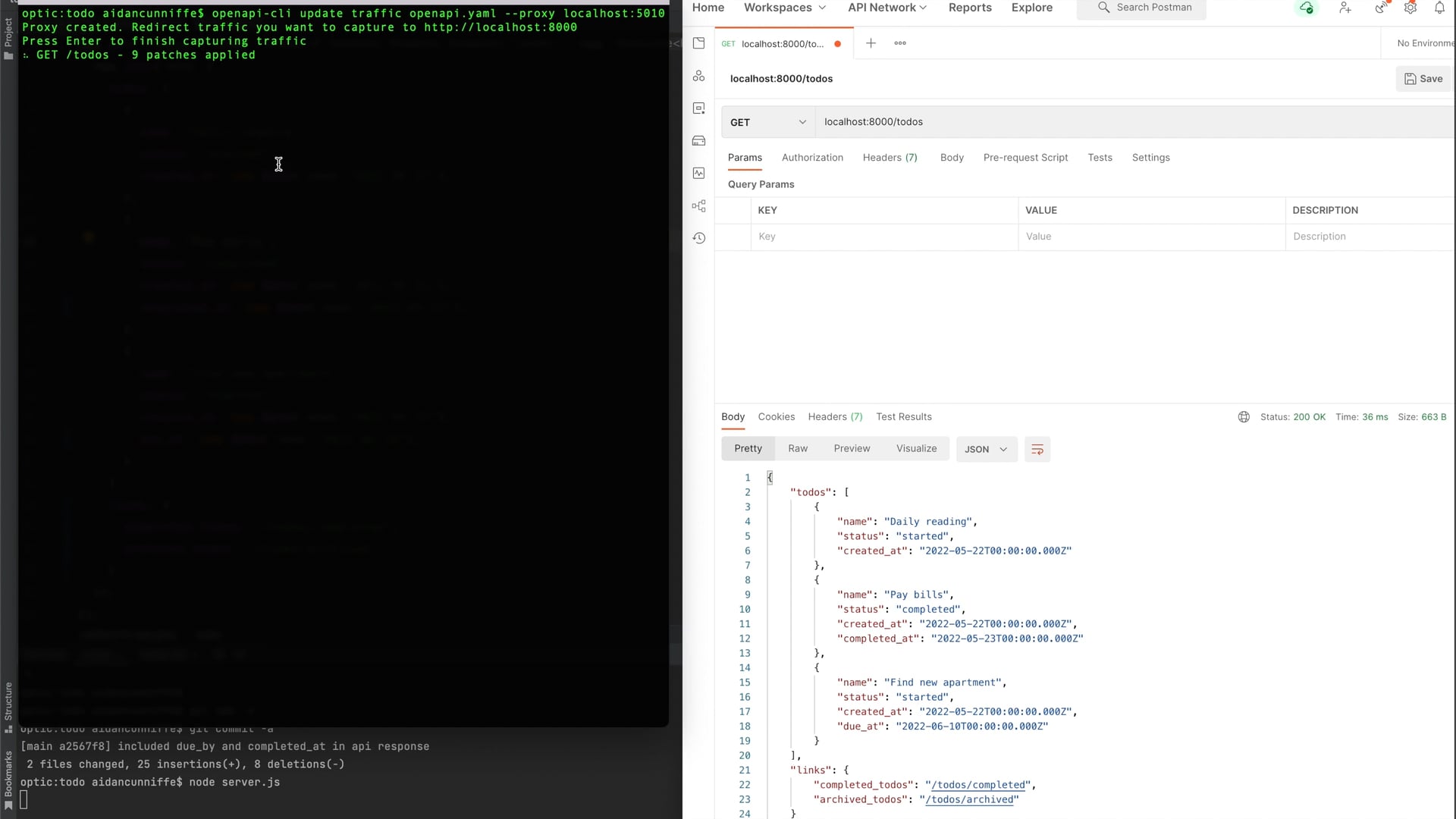Viewport: 1456px width, 819px height.
Task: Toggle the Pretty response view
Action: tap(748, 448)
